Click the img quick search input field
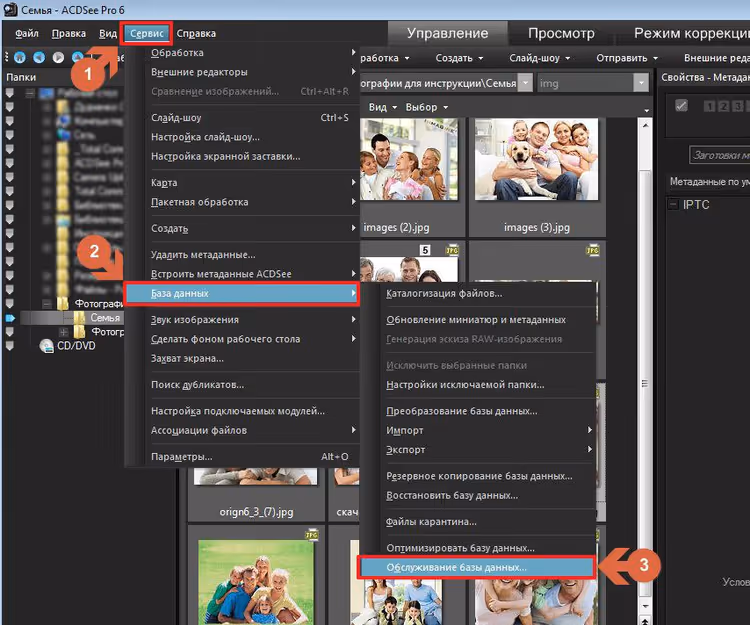Viewport: 750px width, 625px height. (585, 83)
